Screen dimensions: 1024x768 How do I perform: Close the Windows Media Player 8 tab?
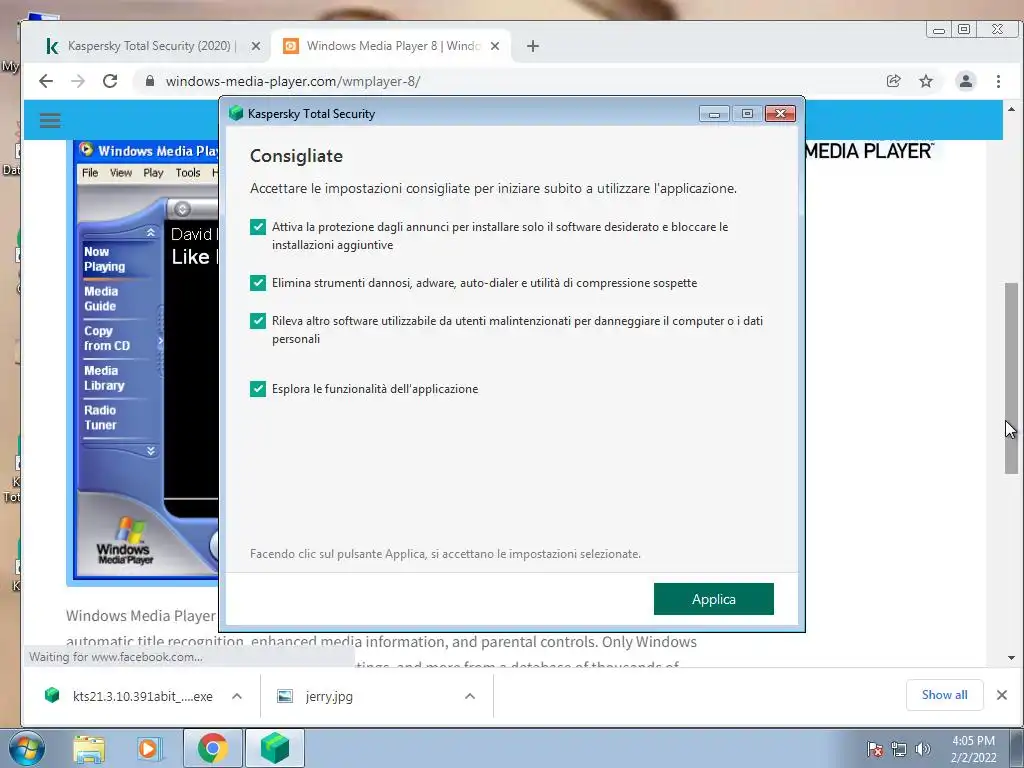point(495,46)
